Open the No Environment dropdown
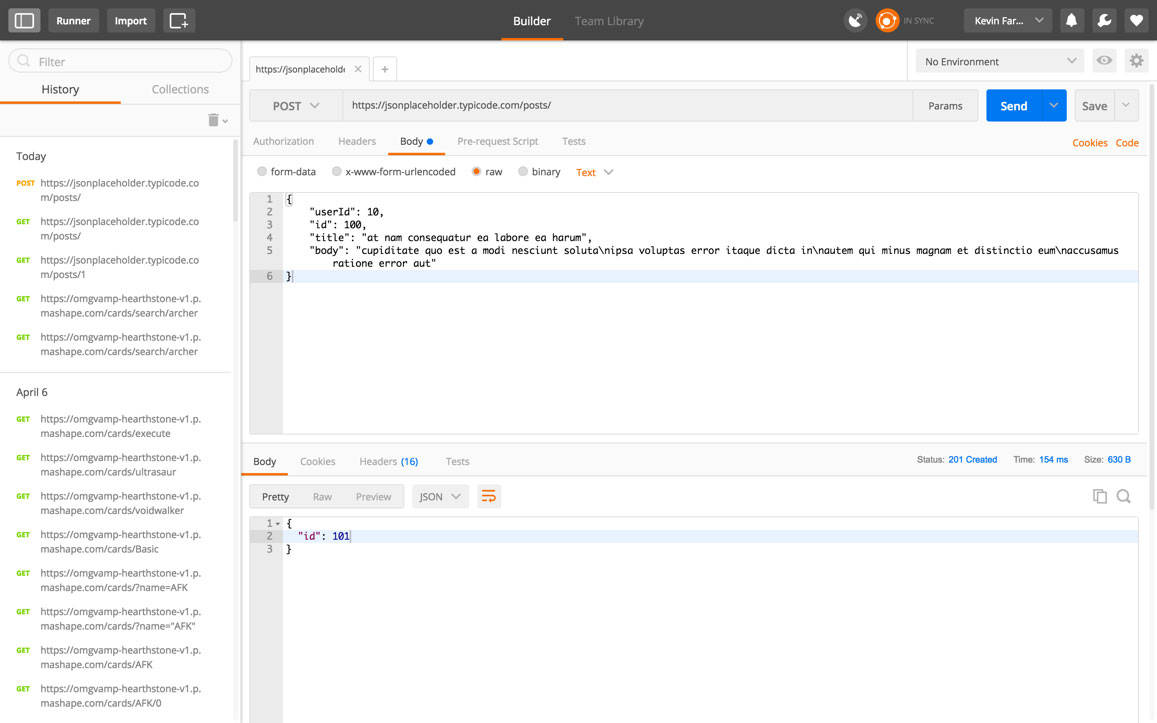The height and width of the screenshot is (723, 1157). click(x=998, y=60)
